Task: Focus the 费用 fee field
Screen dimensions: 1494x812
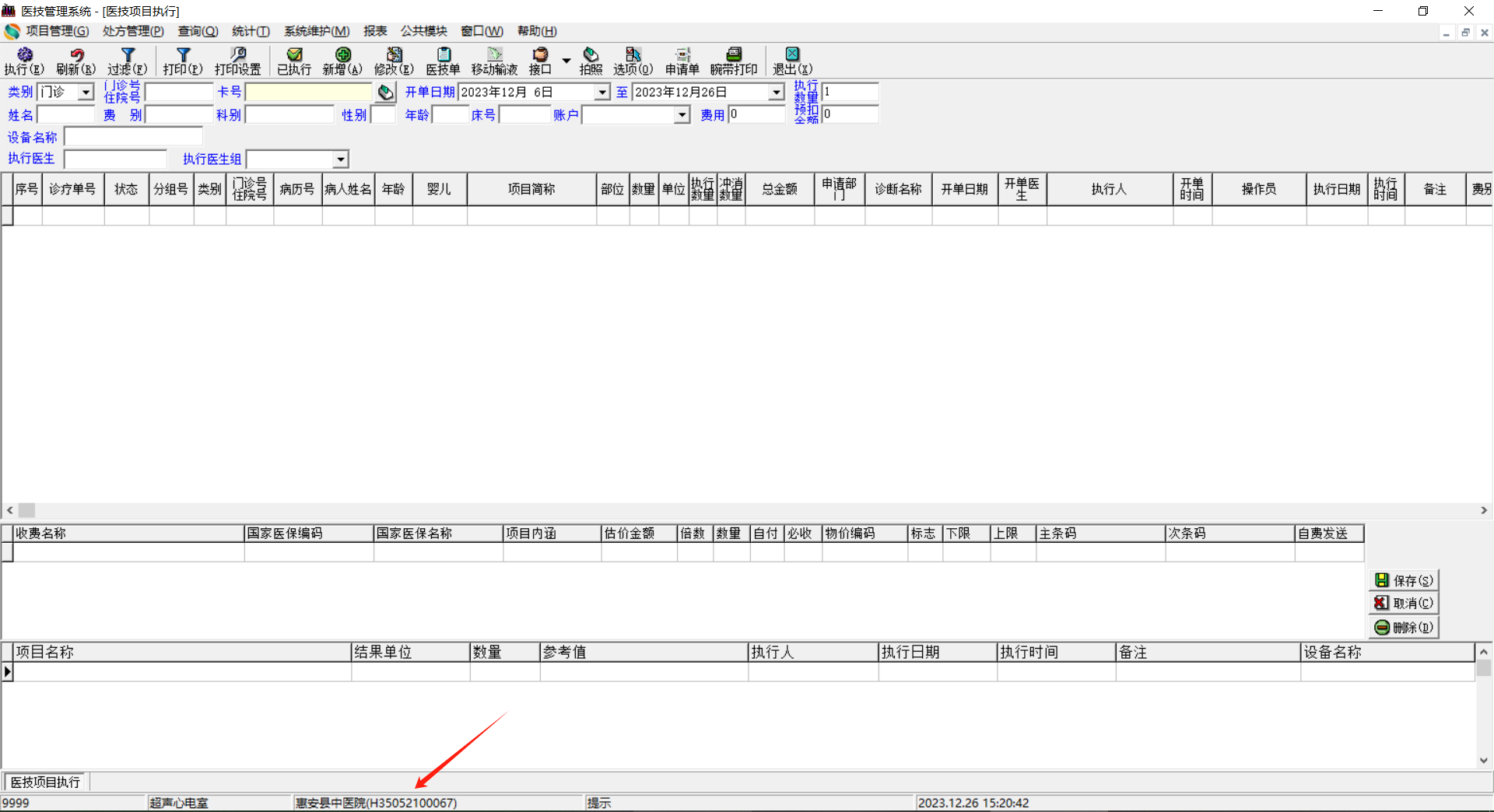Action: [x=757, y=115]
